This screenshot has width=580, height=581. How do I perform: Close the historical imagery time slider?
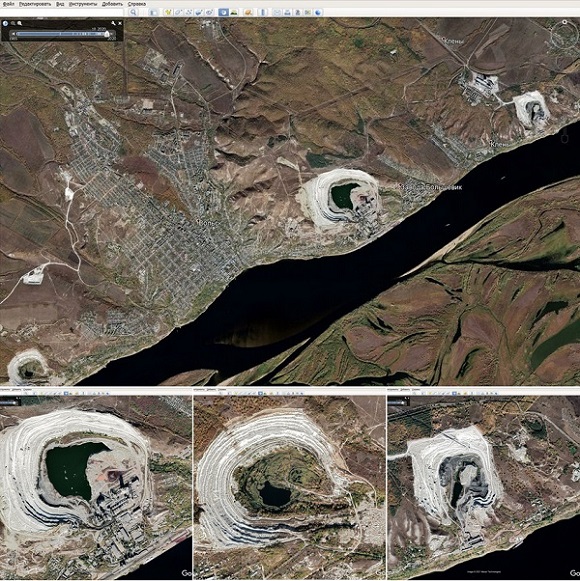(120, 23)
